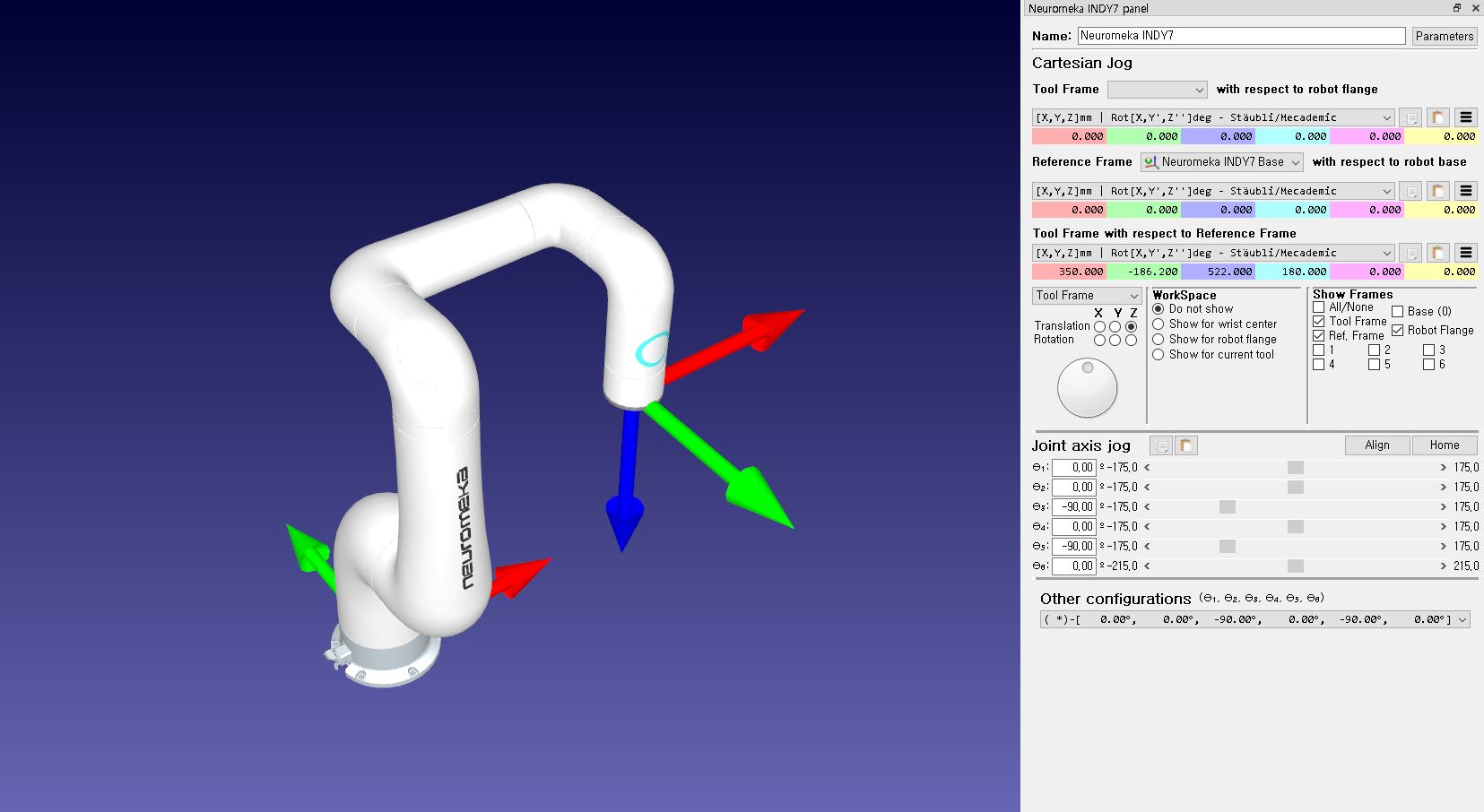
Task: Click the Cartesian jog wheel knob
Action: (1088, 388)
